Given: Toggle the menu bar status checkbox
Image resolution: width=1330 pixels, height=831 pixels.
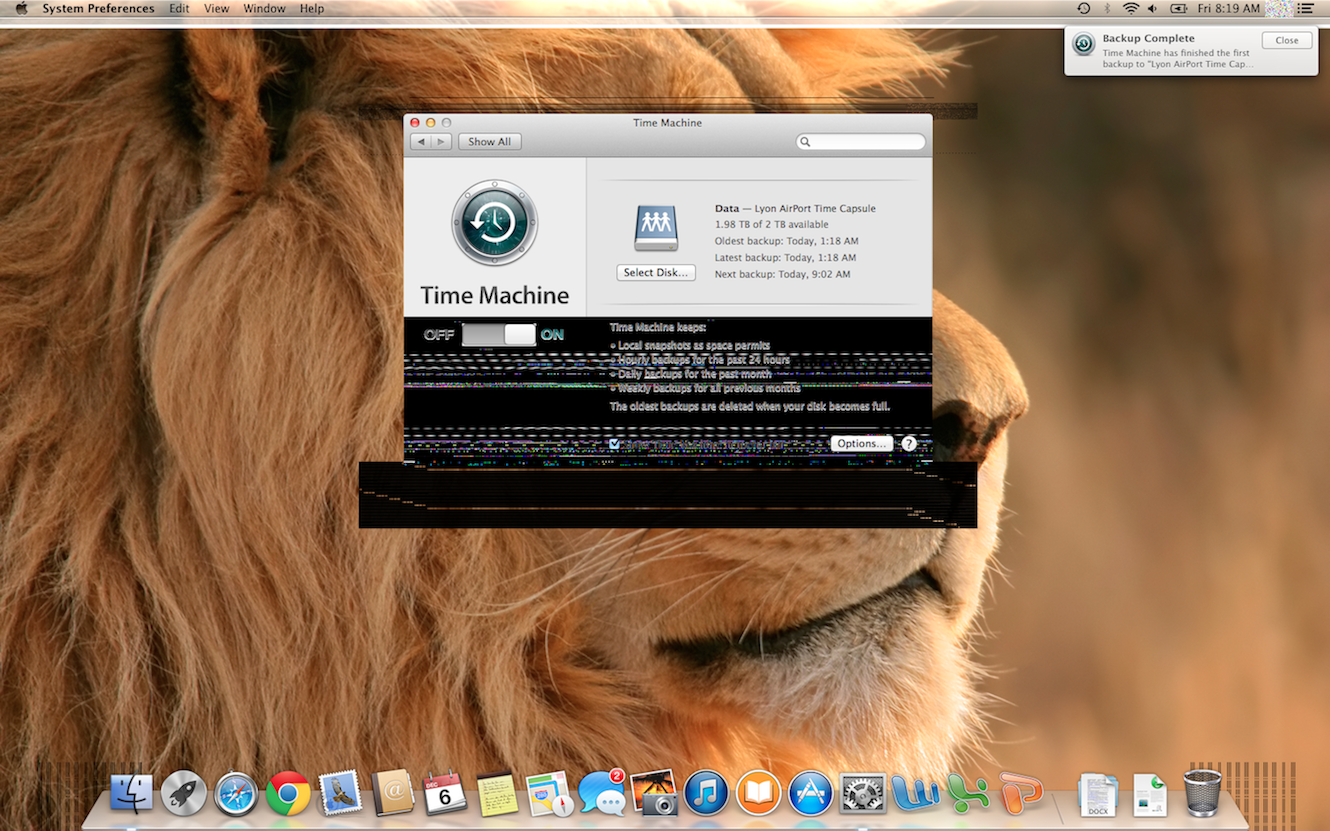Looking at the screenshot, I should [x=614, y=444].
